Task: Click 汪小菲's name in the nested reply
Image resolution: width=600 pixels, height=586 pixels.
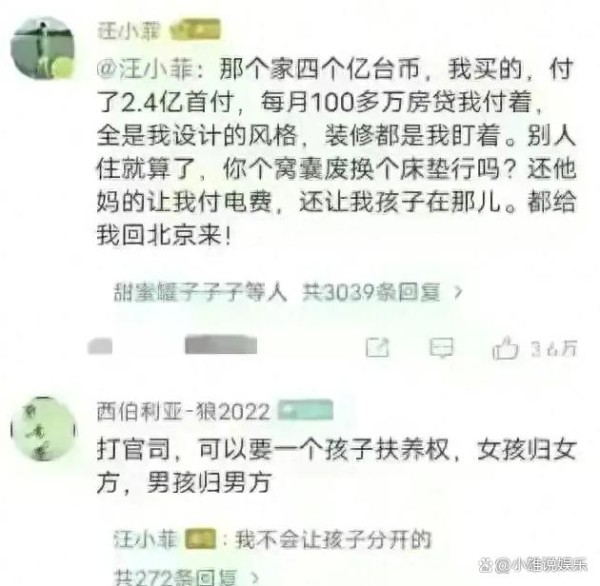Action: click(x=146, y=540)
